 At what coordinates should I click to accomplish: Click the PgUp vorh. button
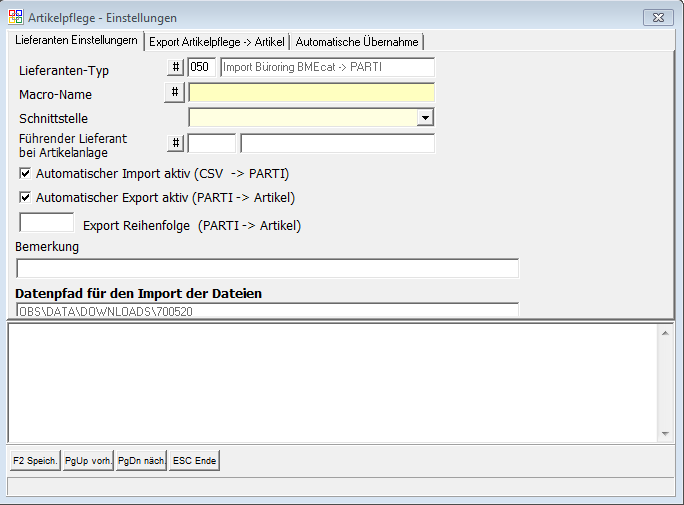(x=88, y=461)
